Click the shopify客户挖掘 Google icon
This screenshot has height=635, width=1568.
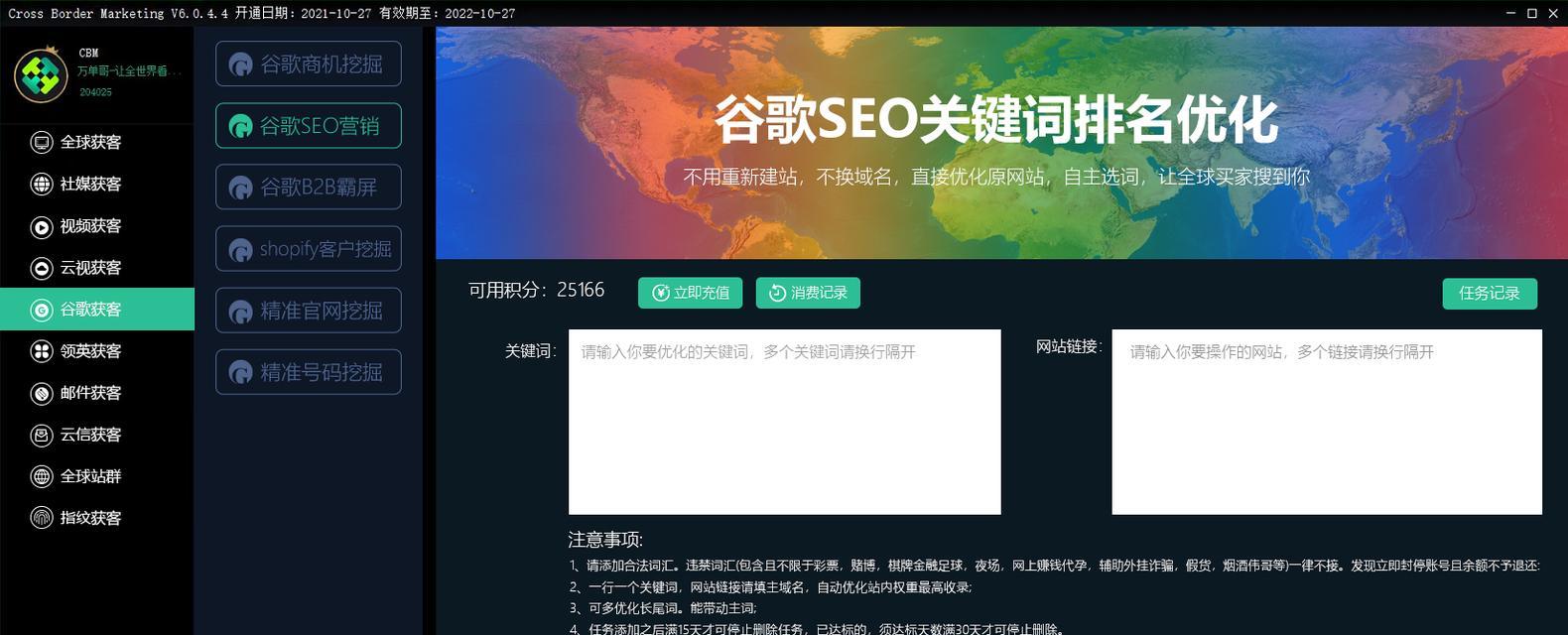pyautogui.click(x=240, y=250)
